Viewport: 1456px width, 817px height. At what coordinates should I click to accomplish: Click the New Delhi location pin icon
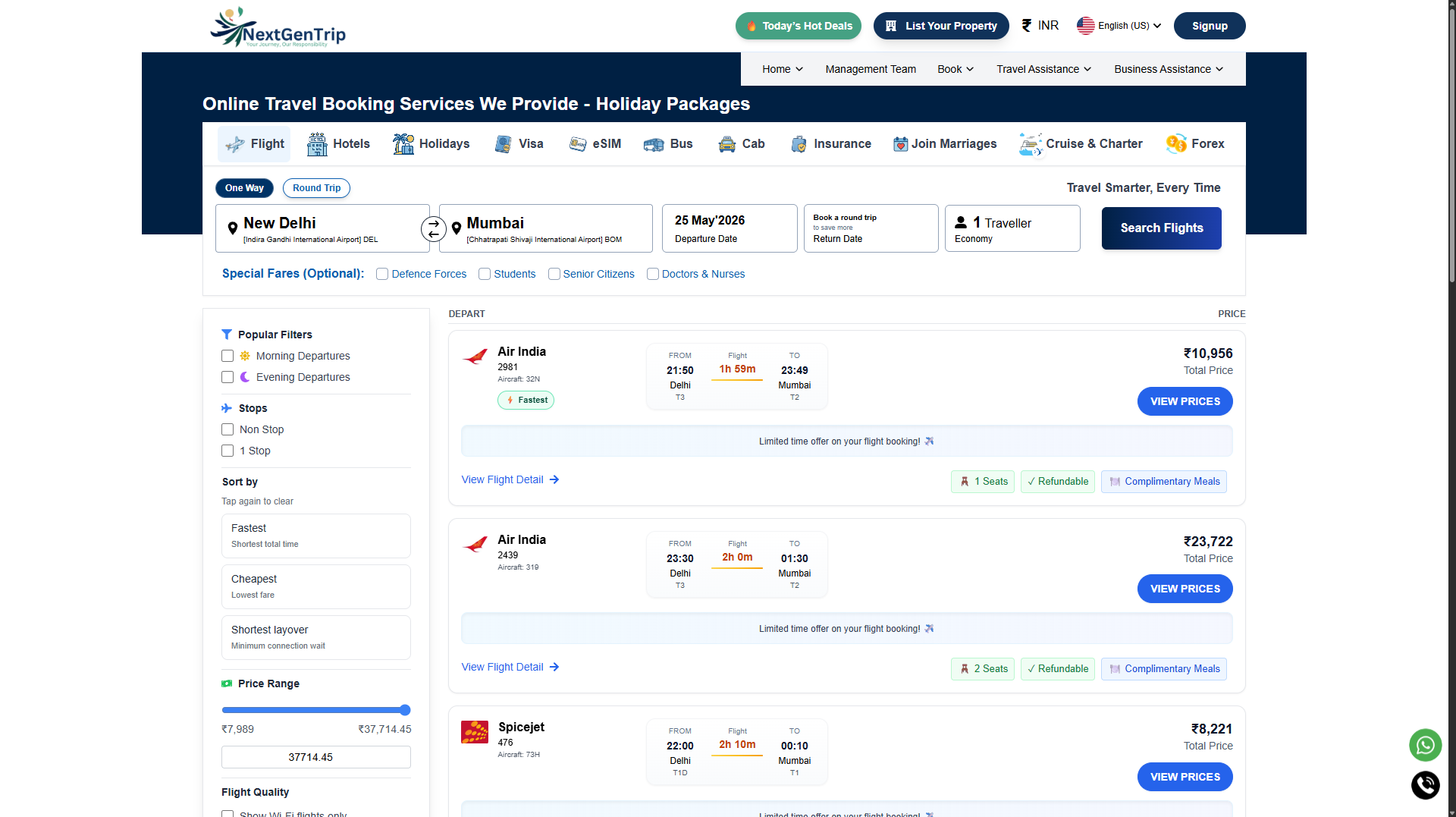(x=233, y=228)
